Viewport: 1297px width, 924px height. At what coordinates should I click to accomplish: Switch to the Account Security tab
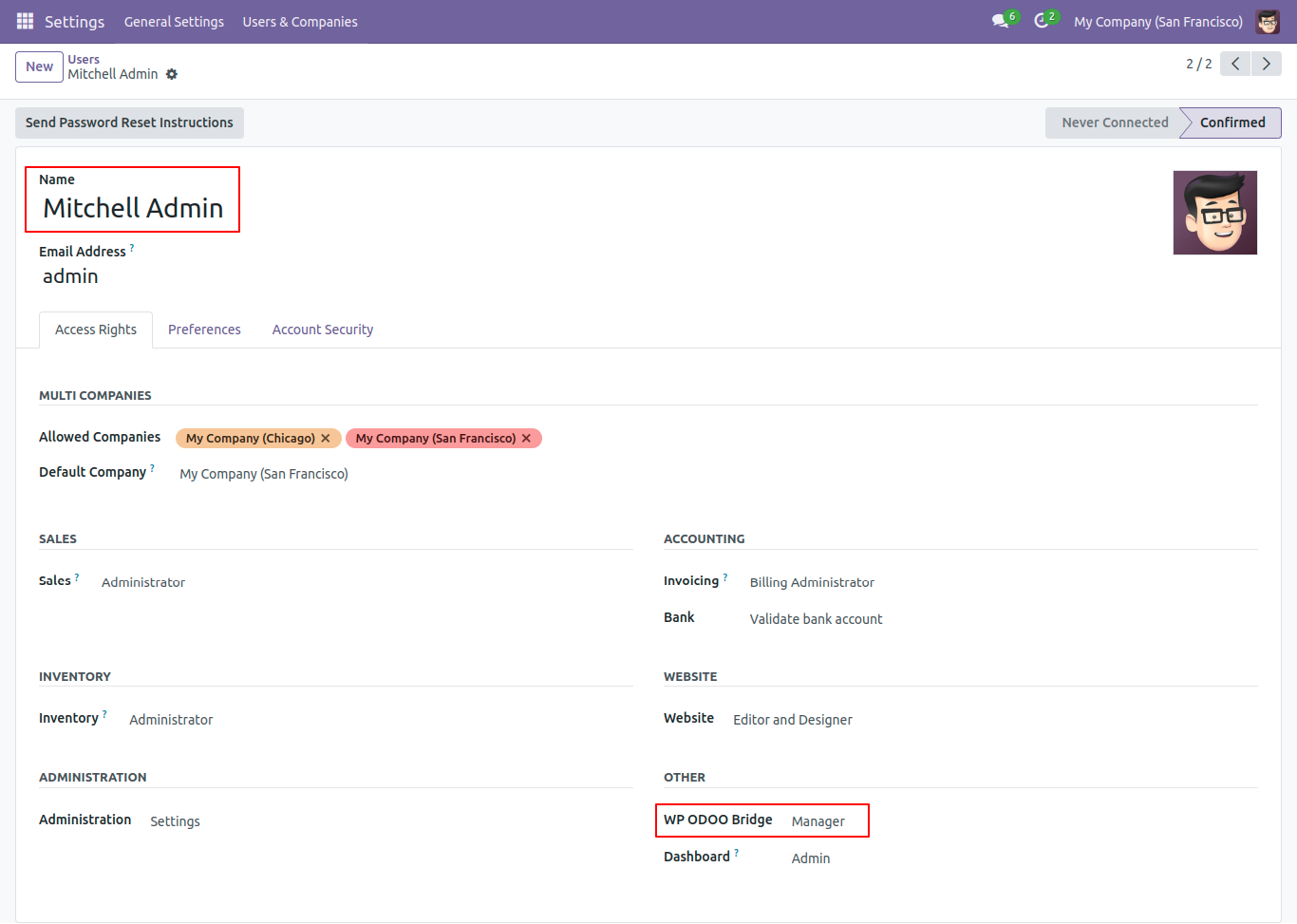pyautogui.click(x=322, y=330)
